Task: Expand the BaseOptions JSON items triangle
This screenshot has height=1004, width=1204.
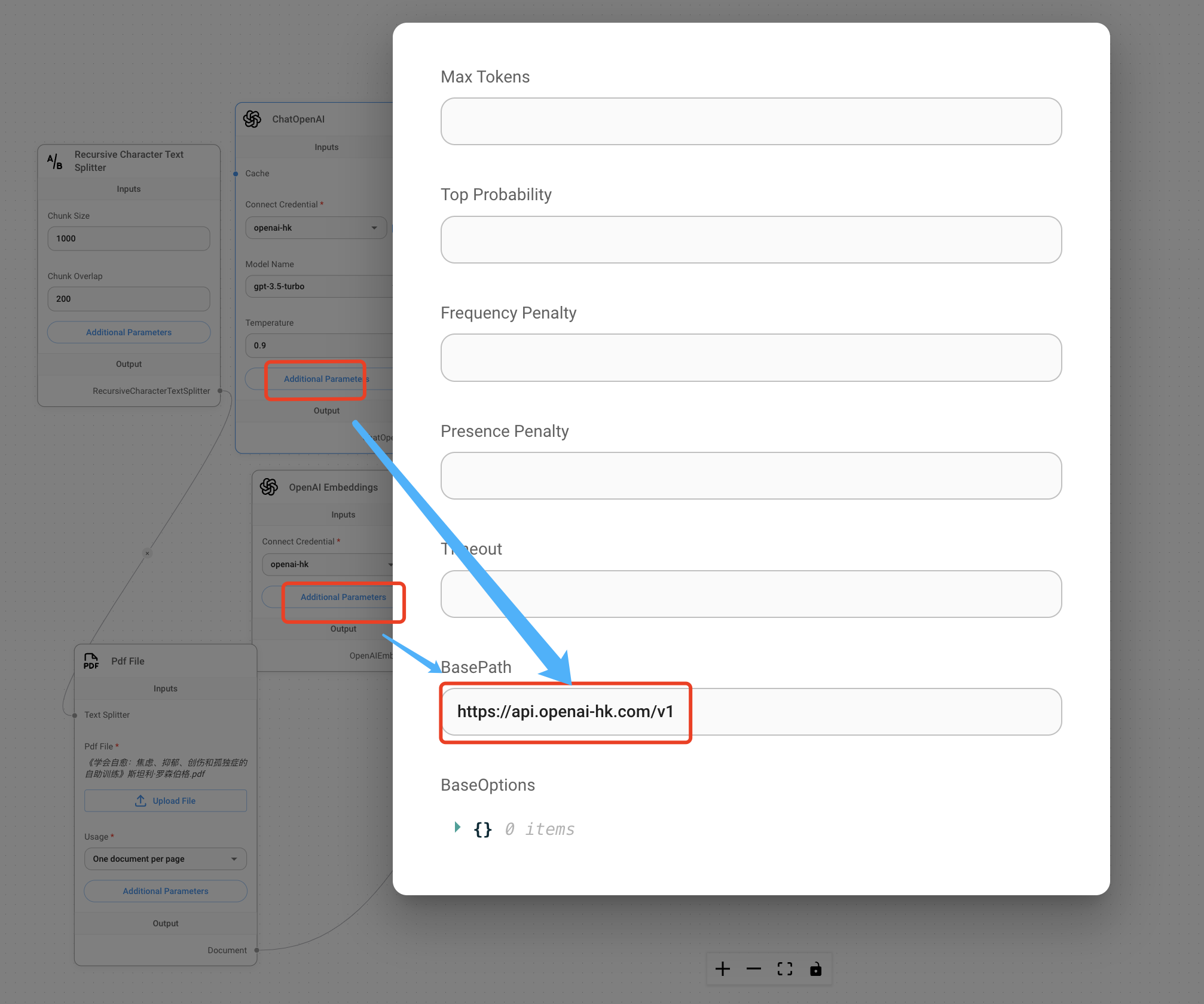Action: (x=457, y=827)
